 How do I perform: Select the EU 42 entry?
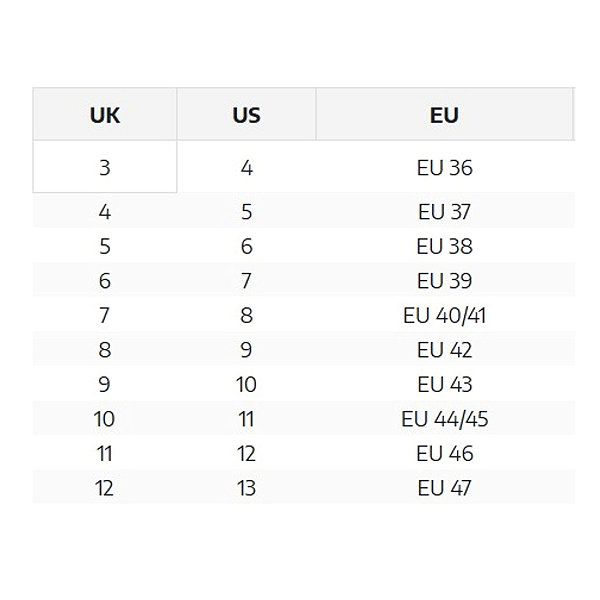(x=445, y=349)
